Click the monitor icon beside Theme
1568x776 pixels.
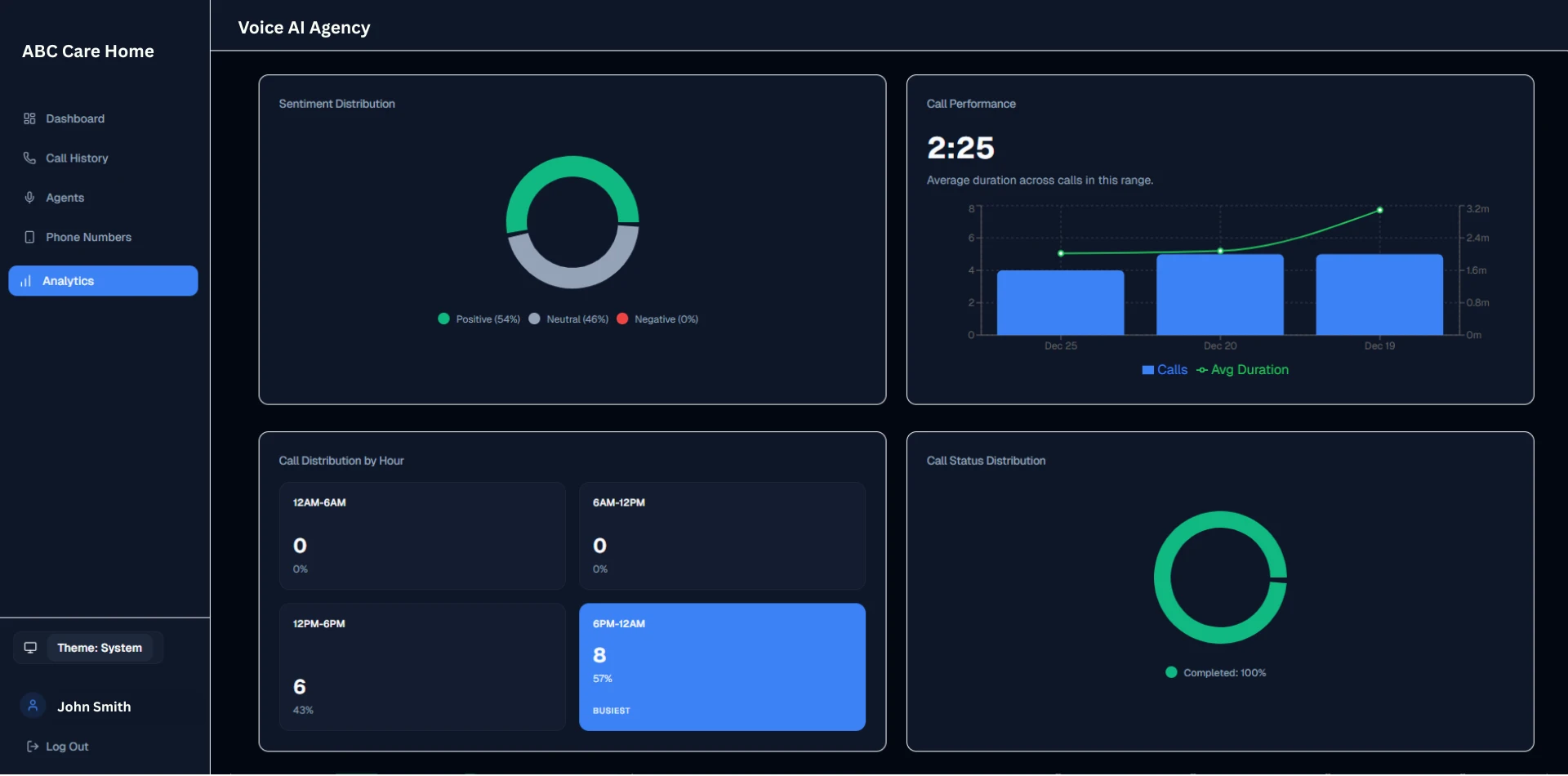tap(30, 648)
